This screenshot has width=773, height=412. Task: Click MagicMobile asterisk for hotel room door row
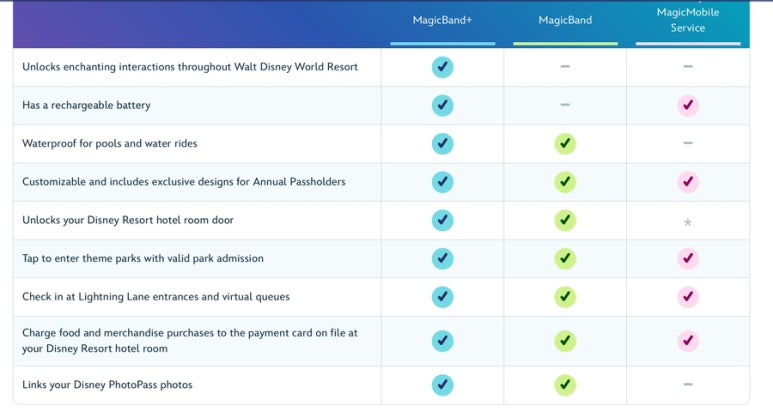pyautogui.click(x=688, y=222)
